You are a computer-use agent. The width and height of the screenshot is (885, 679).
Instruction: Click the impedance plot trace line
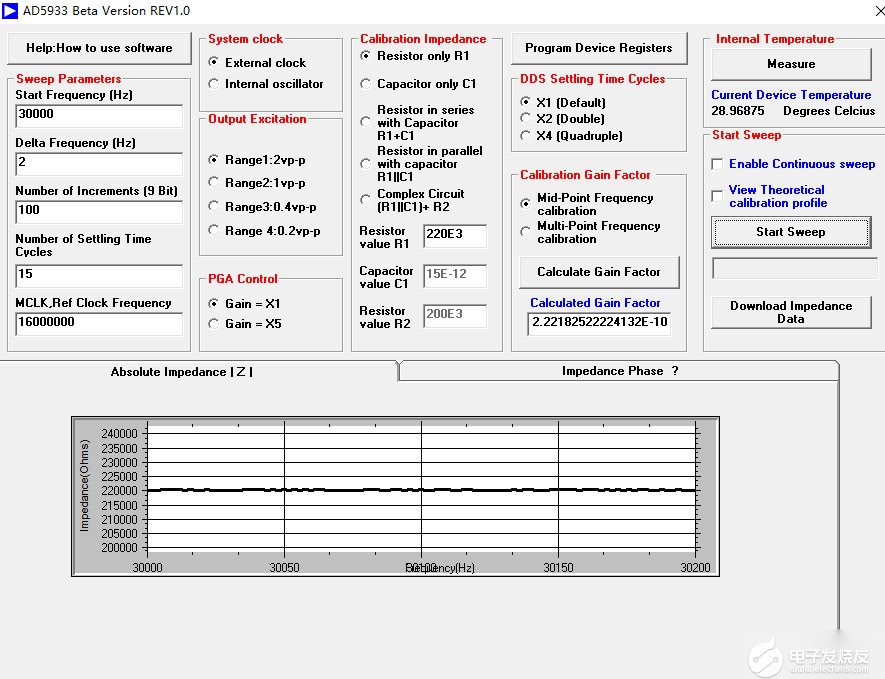[422, 490]
